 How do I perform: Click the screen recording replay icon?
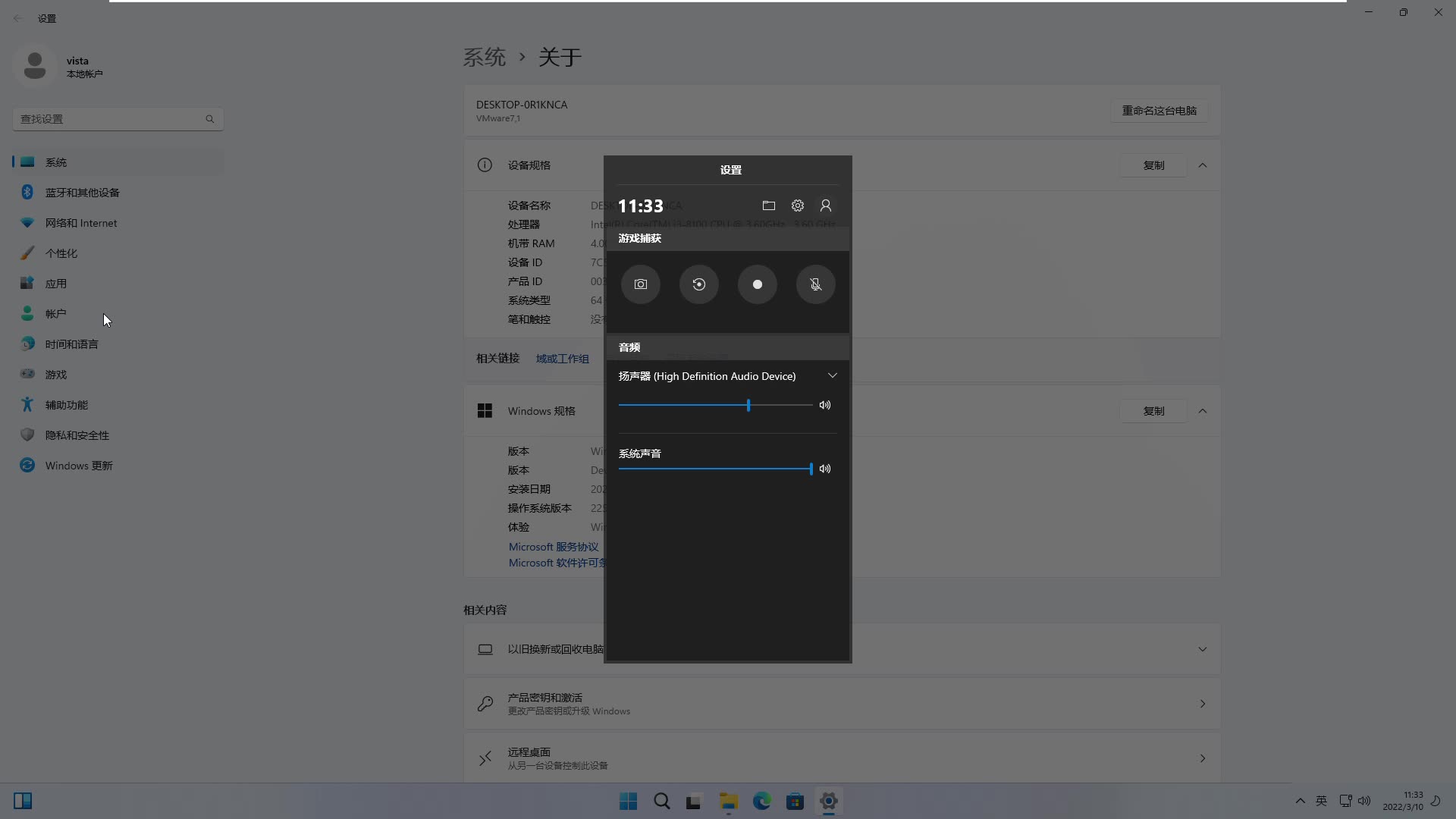698,284
